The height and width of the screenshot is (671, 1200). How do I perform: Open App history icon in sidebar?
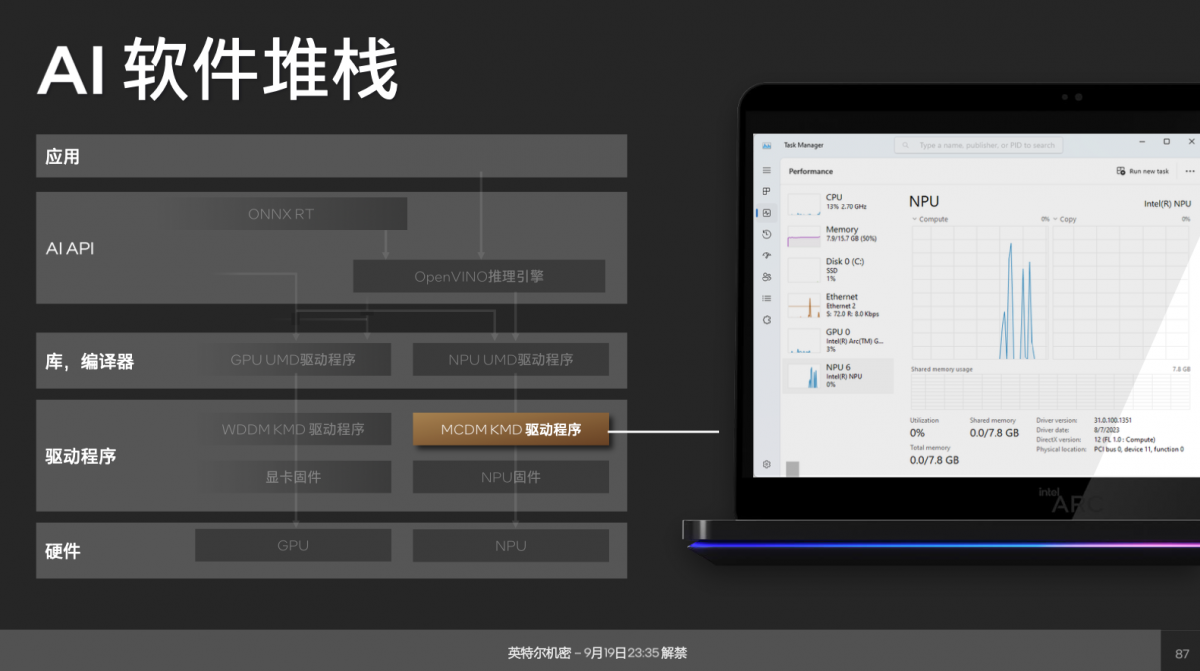coord(767,234)
